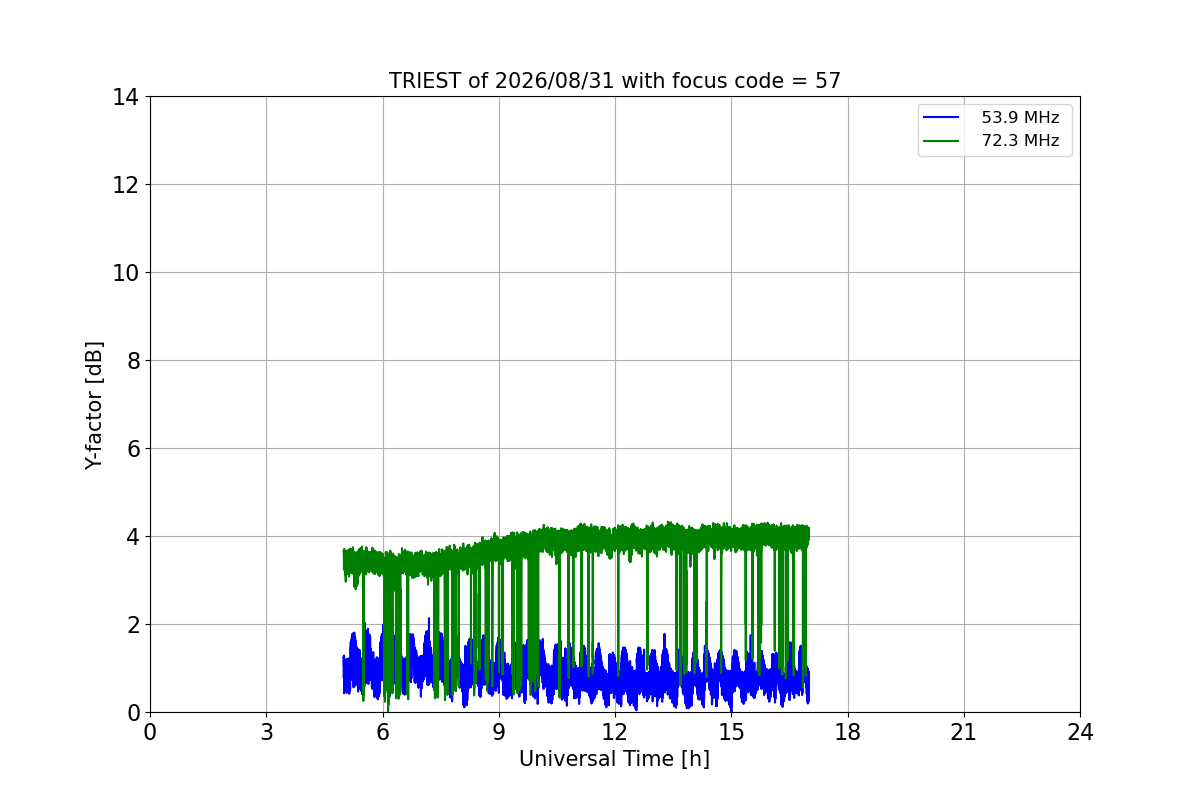Click the green line swatch in legend

tap(941, 141)
